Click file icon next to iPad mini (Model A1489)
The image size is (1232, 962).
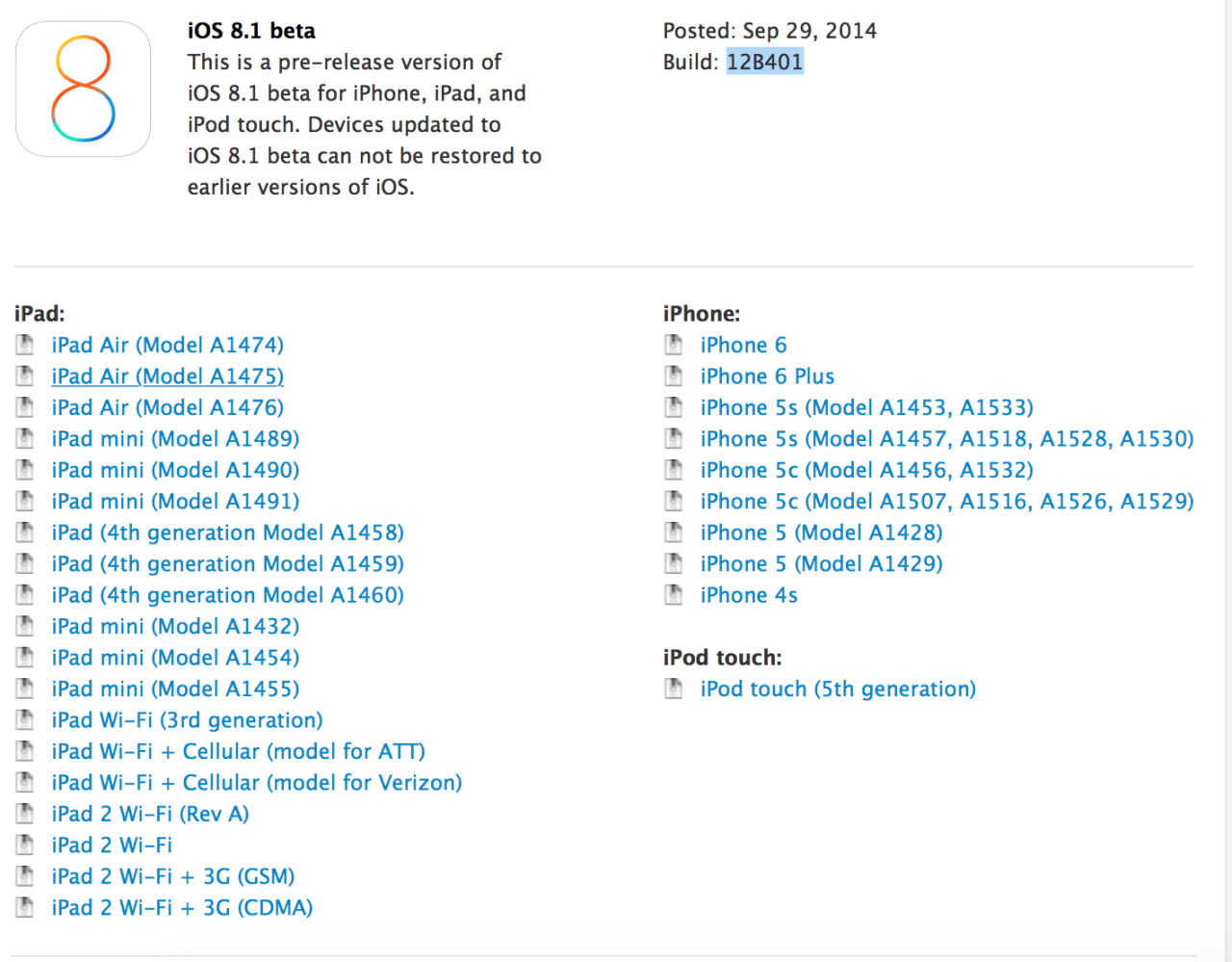click(25, 439)
